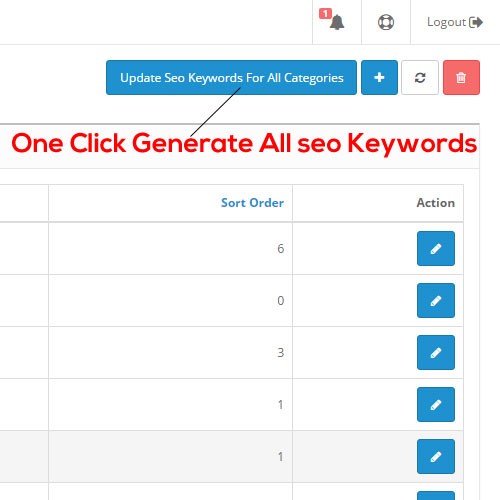Click the Action column header
The width and height of the screenshot is (500, 500).
point(435,203)
